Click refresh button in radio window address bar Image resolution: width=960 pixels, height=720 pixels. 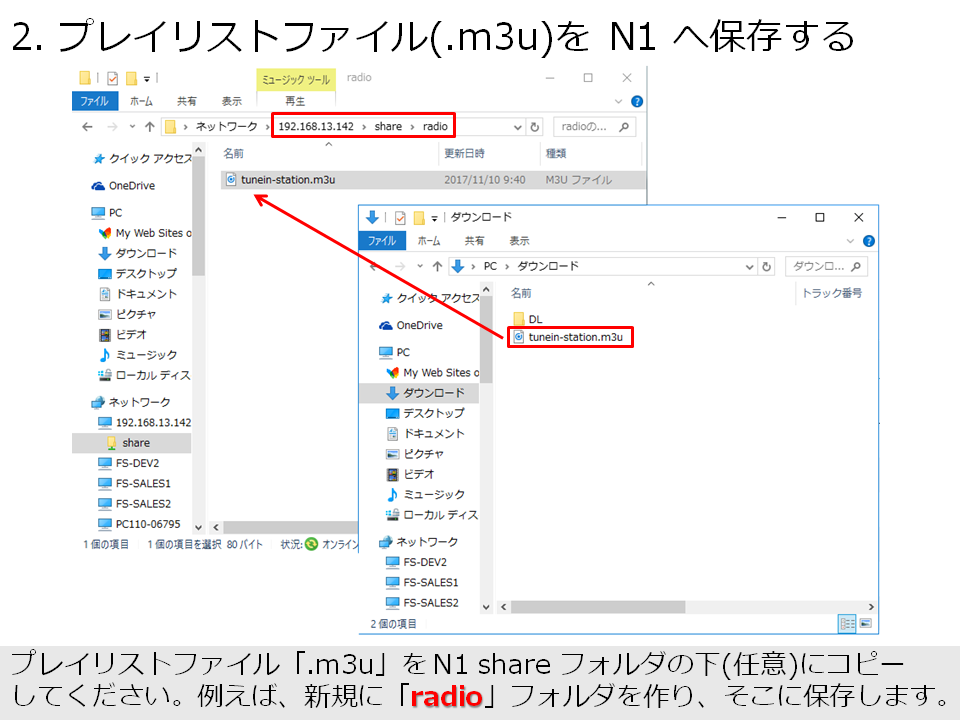coord(535,127)
